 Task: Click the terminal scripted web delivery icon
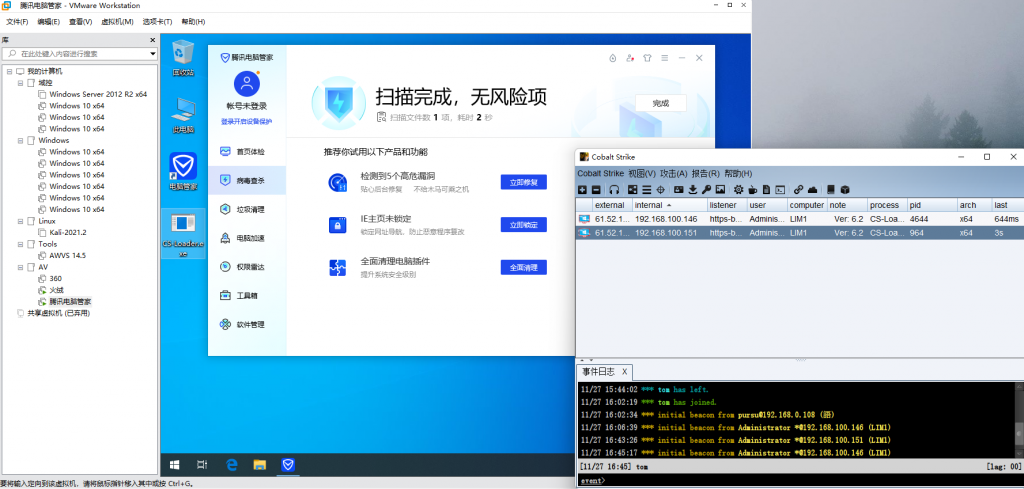(780, 190)
